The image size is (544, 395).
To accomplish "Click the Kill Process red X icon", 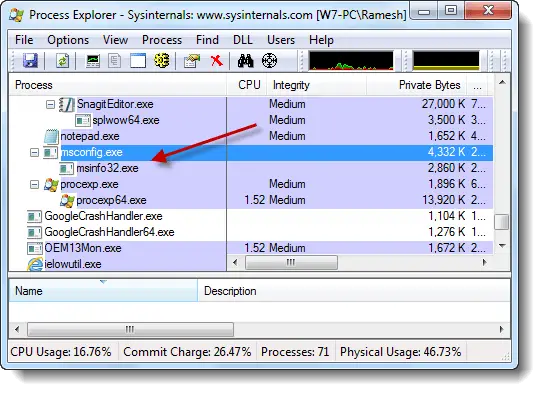I will [x=216, y=61].
